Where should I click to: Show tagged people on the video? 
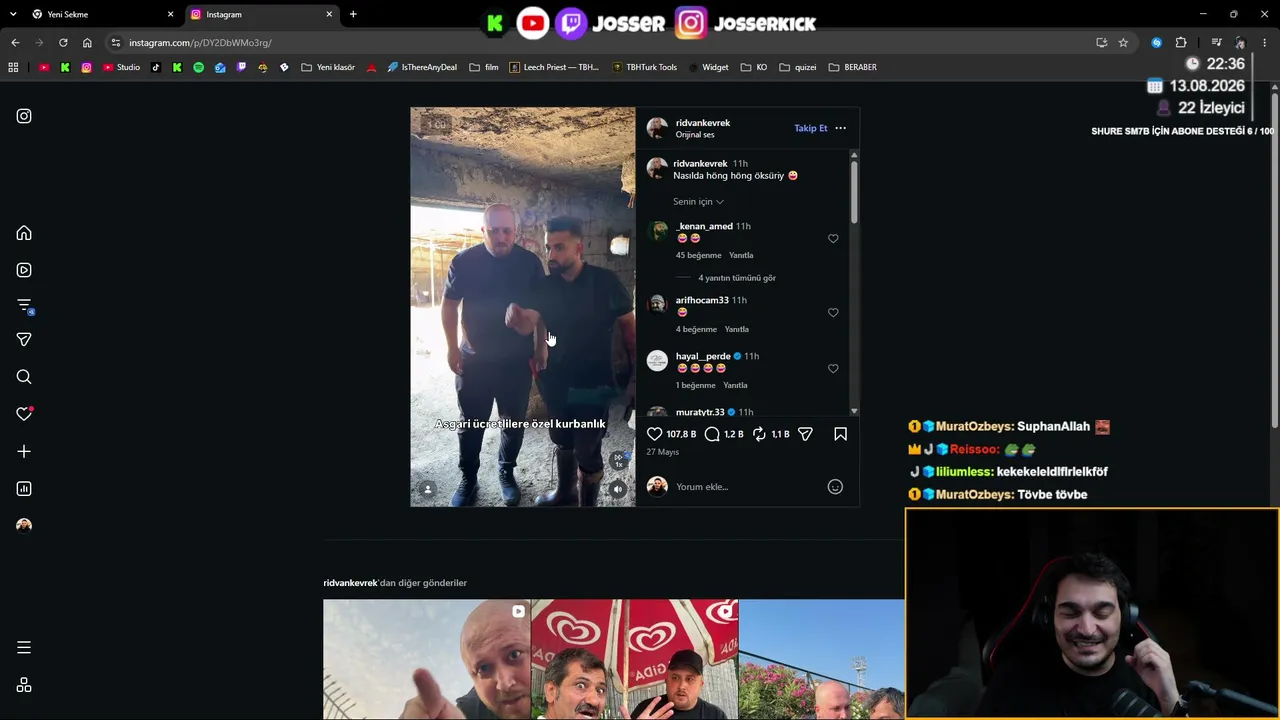pos(428,489)
